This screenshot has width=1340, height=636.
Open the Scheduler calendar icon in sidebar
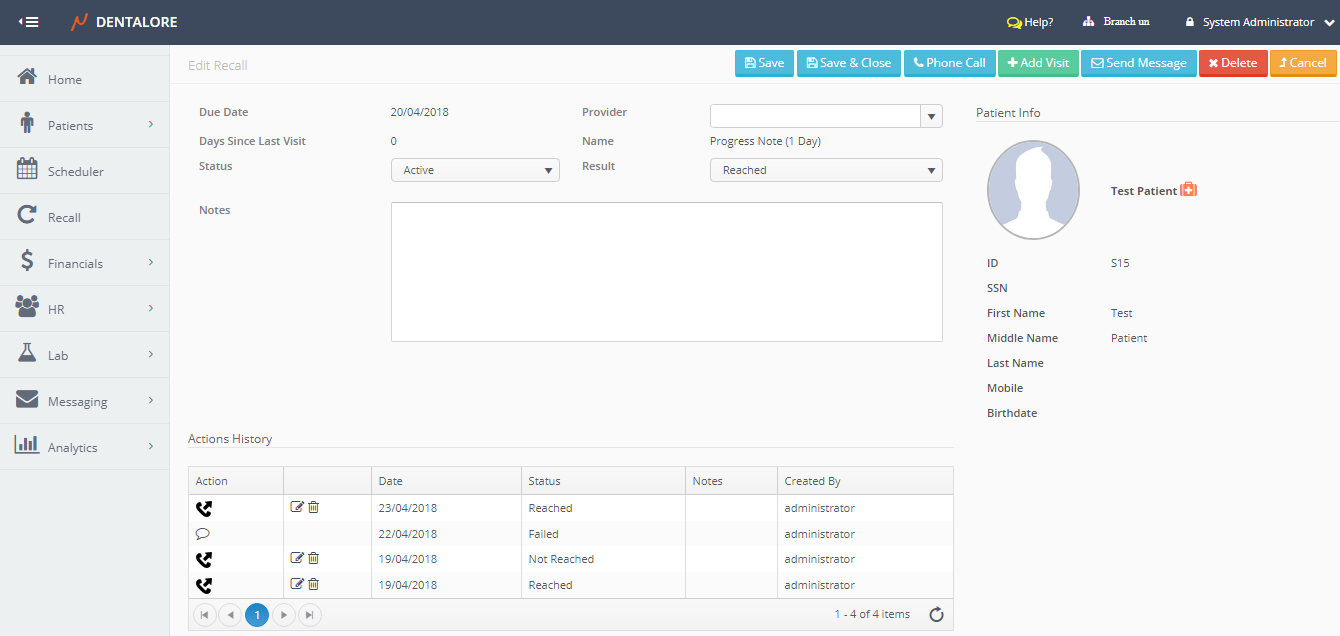28,171
